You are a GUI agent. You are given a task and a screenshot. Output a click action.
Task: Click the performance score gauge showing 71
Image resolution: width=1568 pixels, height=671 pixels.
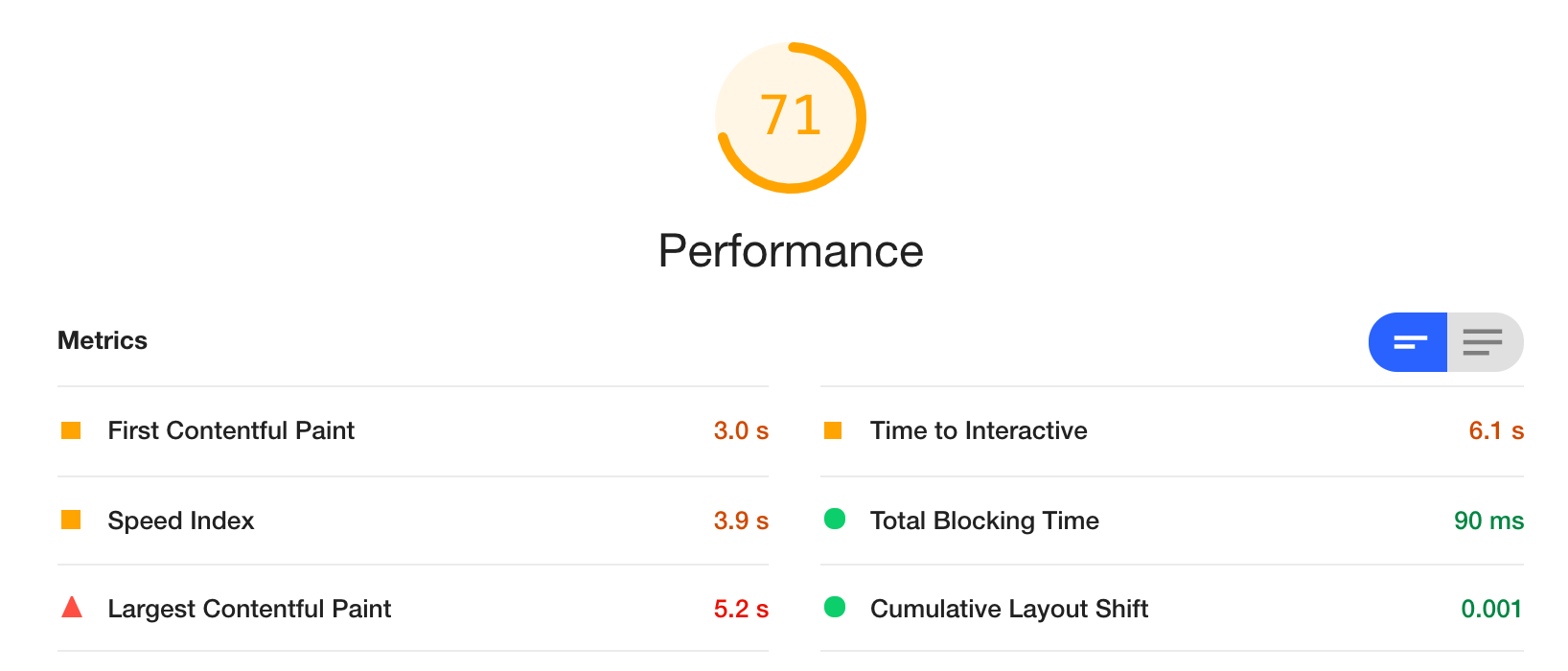[x=791, y=117]
